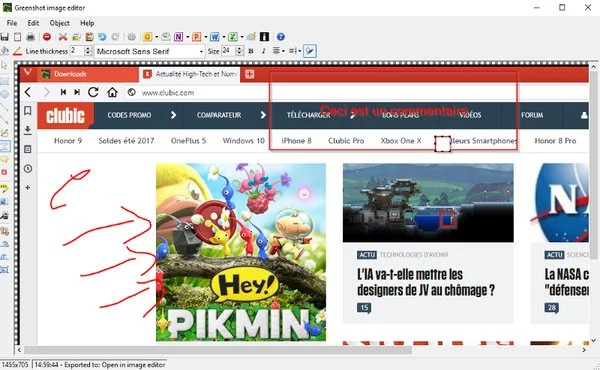This screenshot has width=600, height=370.
Task: Open the Microsoft Sans Serif font dropdown
Action: click(x=150, y=51)
